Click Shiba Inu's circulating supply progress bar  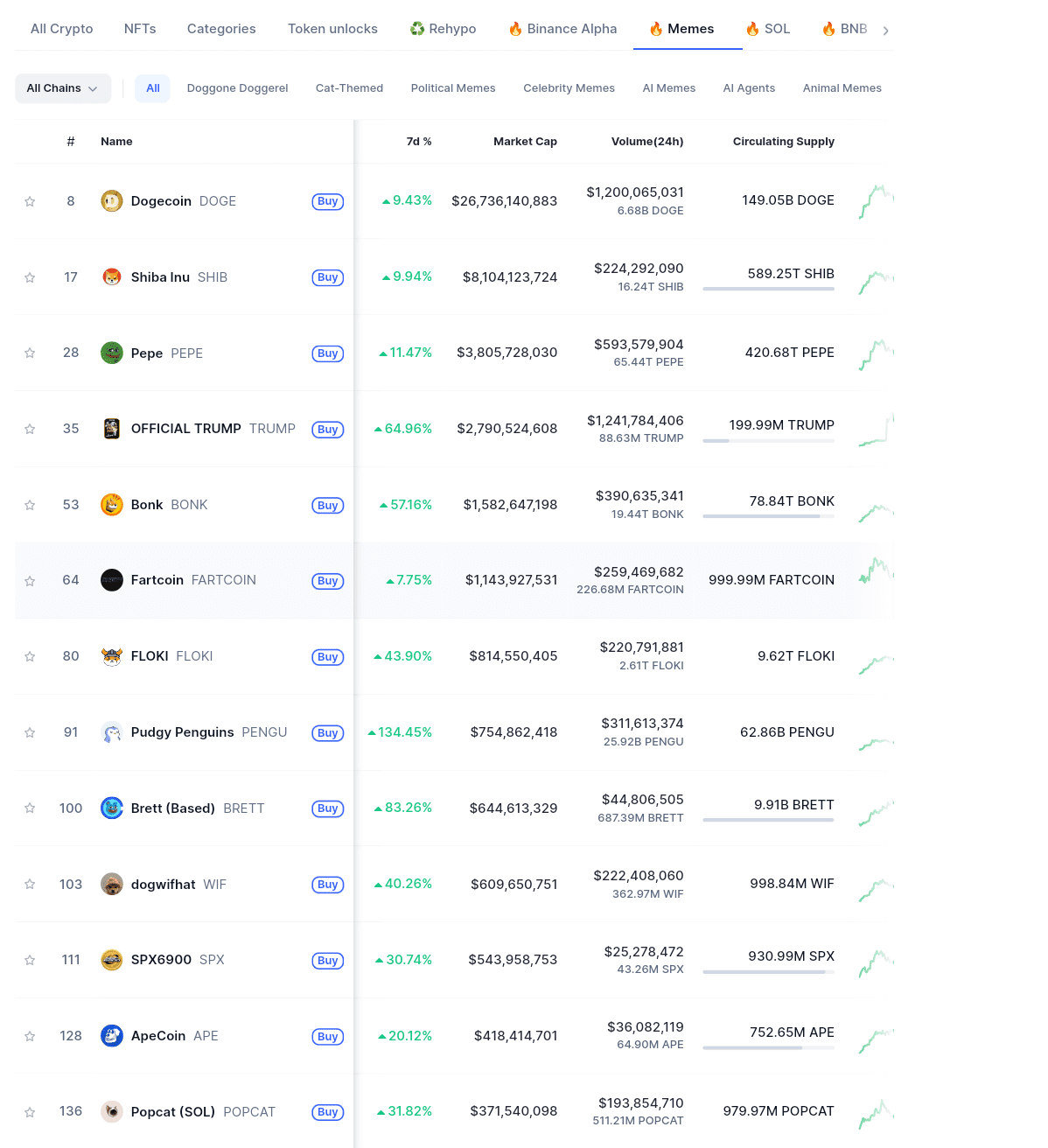point(768,289)
